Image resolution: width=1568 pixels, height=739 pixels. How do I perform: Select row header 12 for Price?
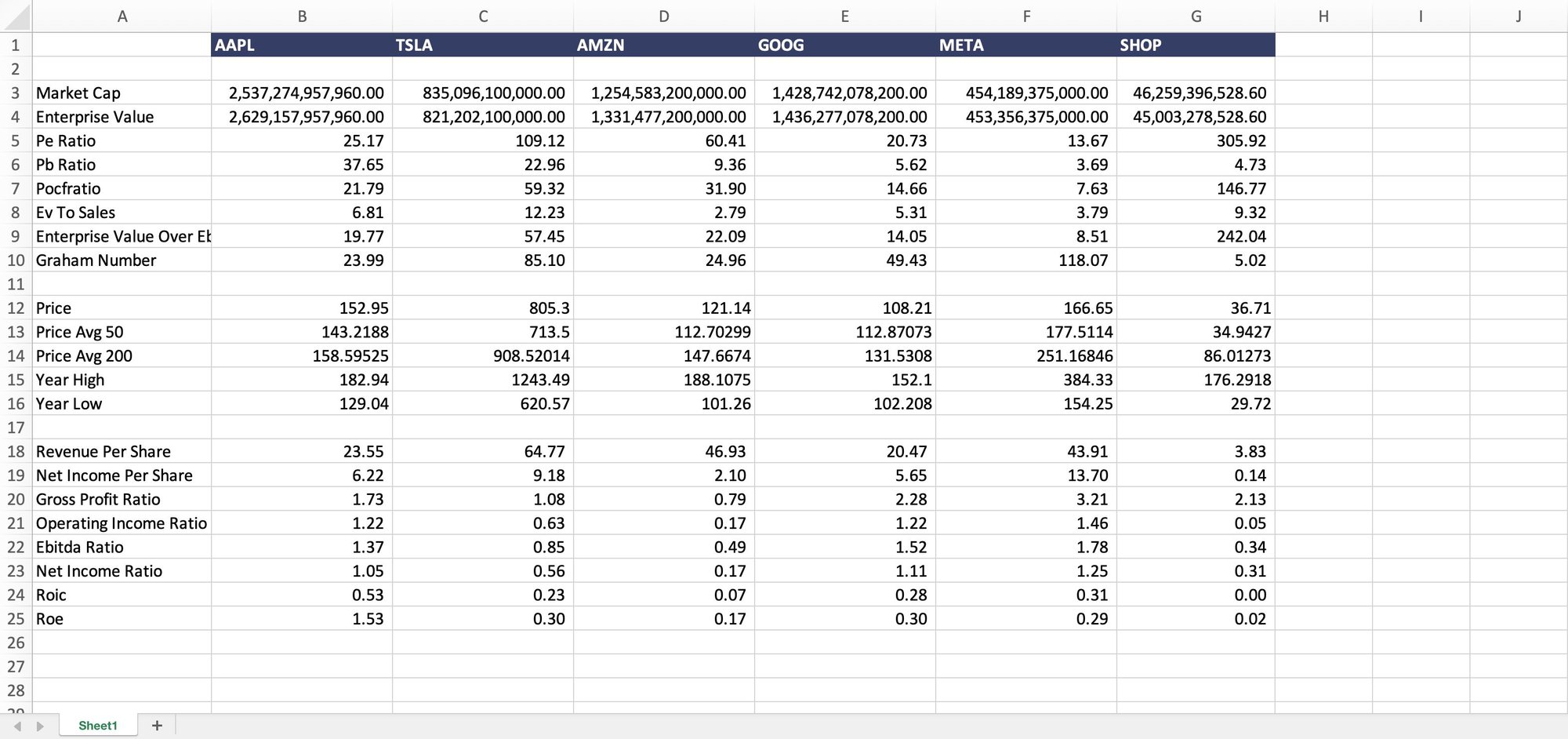16,308
